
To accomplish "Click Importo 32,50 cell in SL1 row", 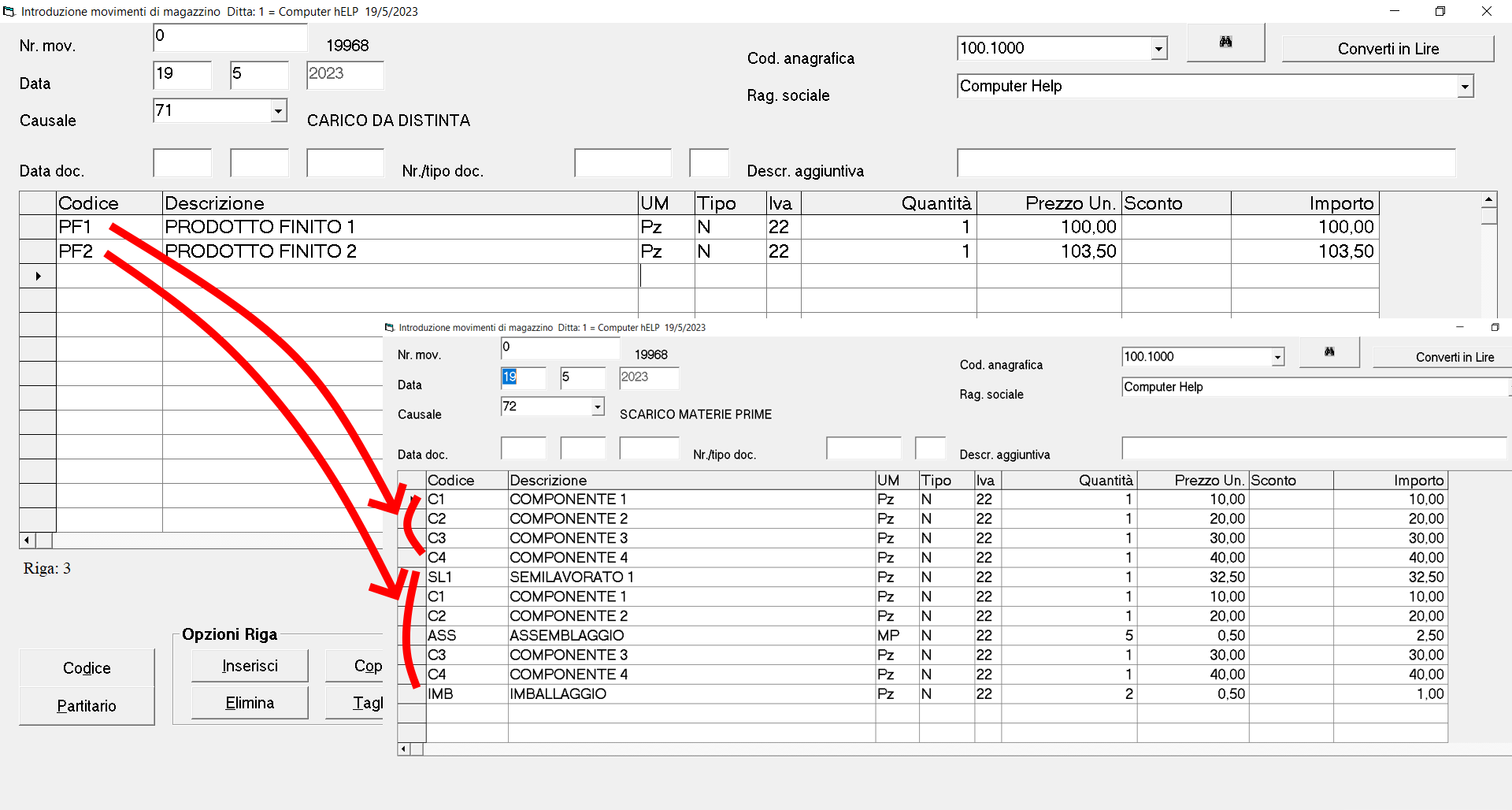I will [1390, 578].
